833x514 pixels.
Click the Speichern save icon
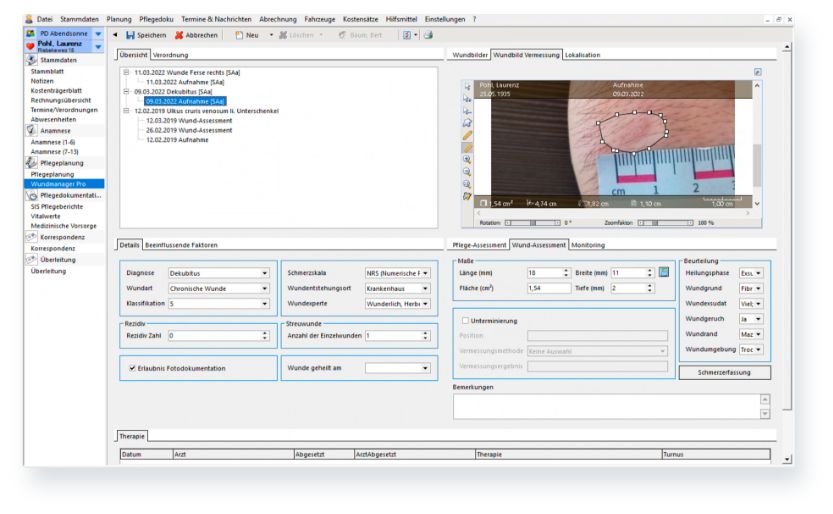pos(130,35)
